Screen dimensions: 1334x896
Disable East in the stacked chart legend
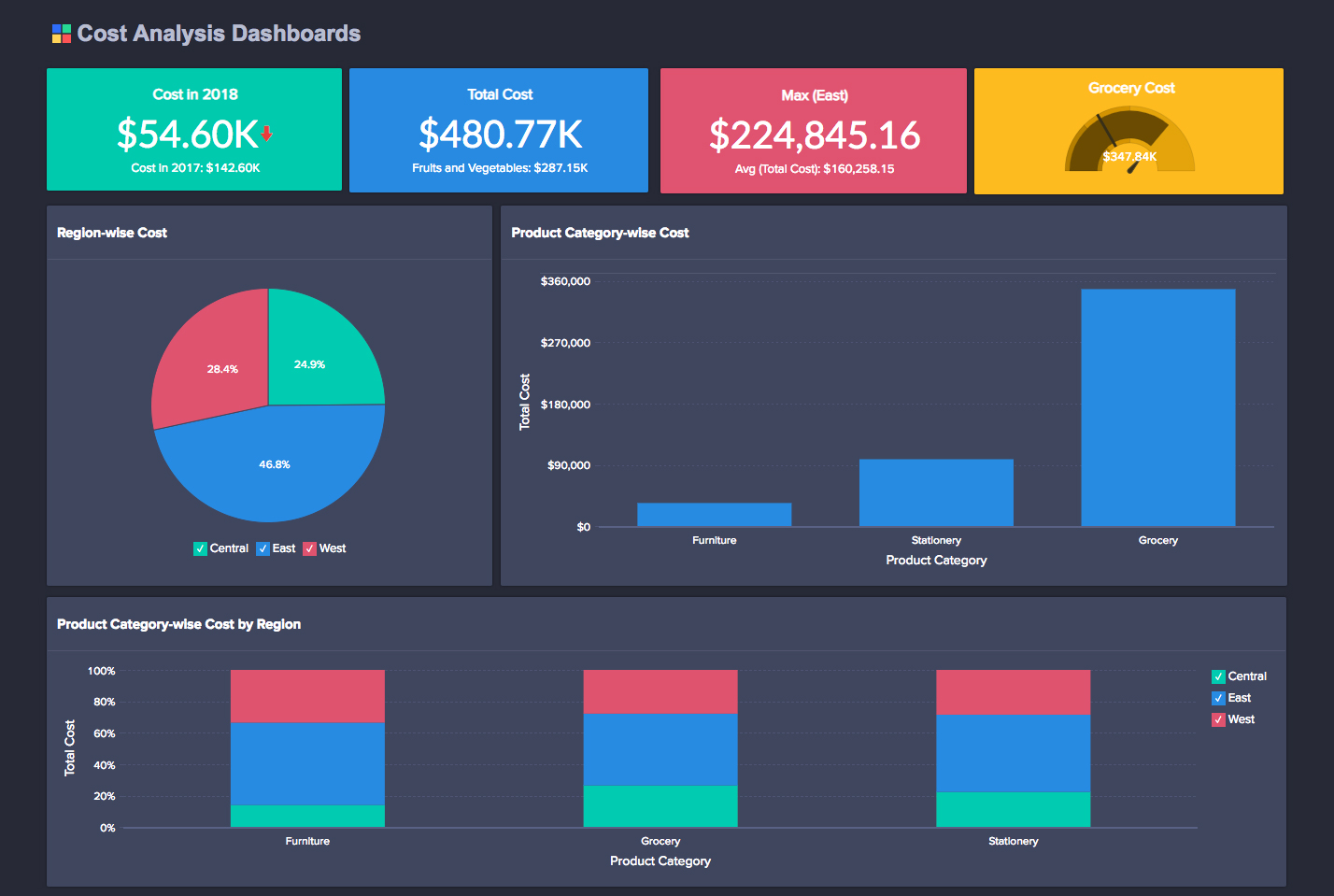(x=1217, y=697)
